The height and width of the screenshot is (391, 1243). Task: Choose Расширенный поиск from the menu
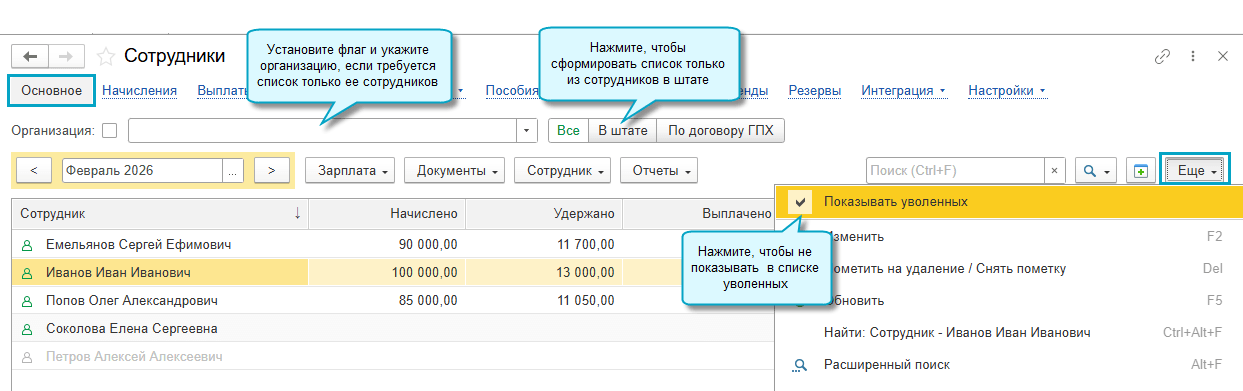tap(887, 365)
